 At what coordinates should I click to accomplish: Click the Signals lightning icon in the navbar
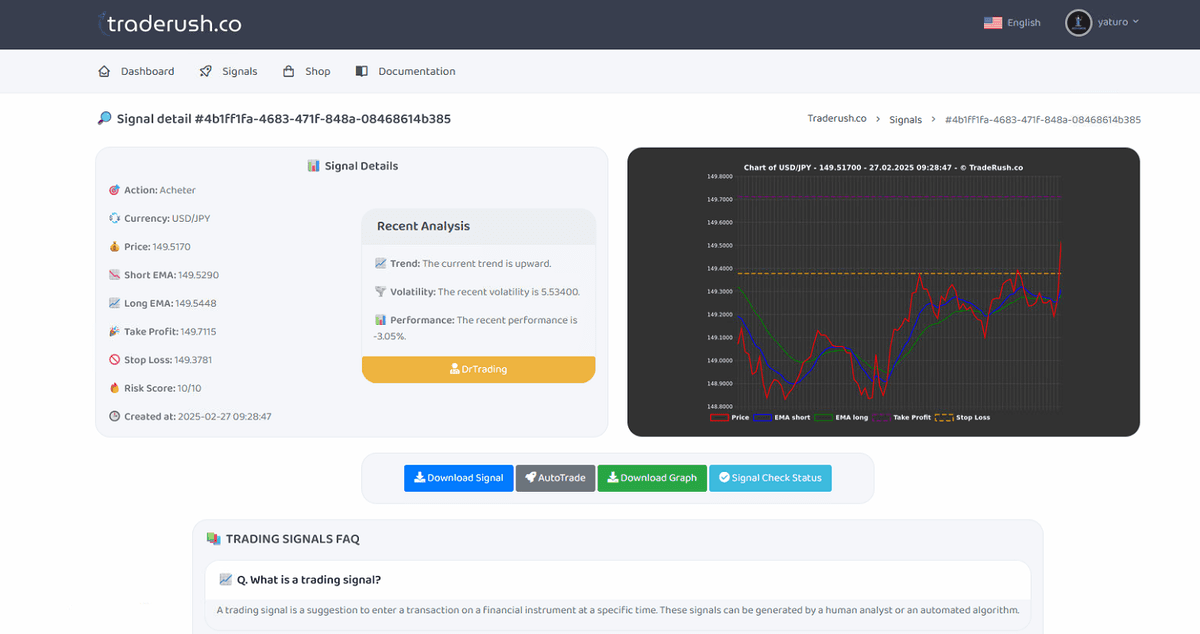(205, 71)
